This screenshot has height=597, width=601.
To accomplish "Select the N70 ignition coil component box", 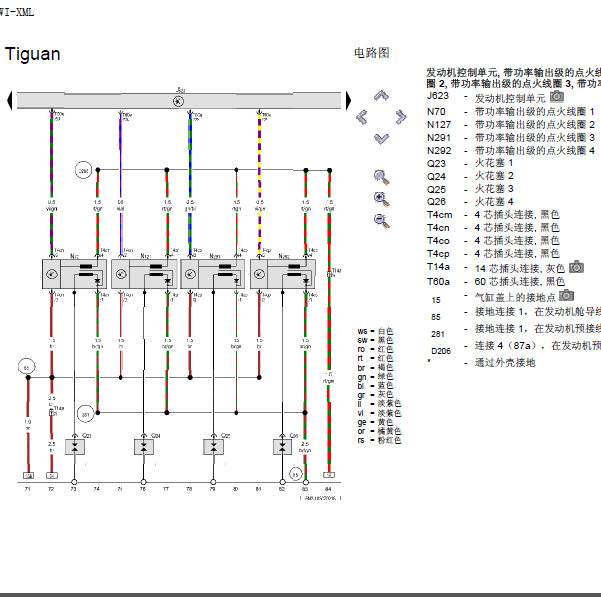I will [x=74, y=274].
